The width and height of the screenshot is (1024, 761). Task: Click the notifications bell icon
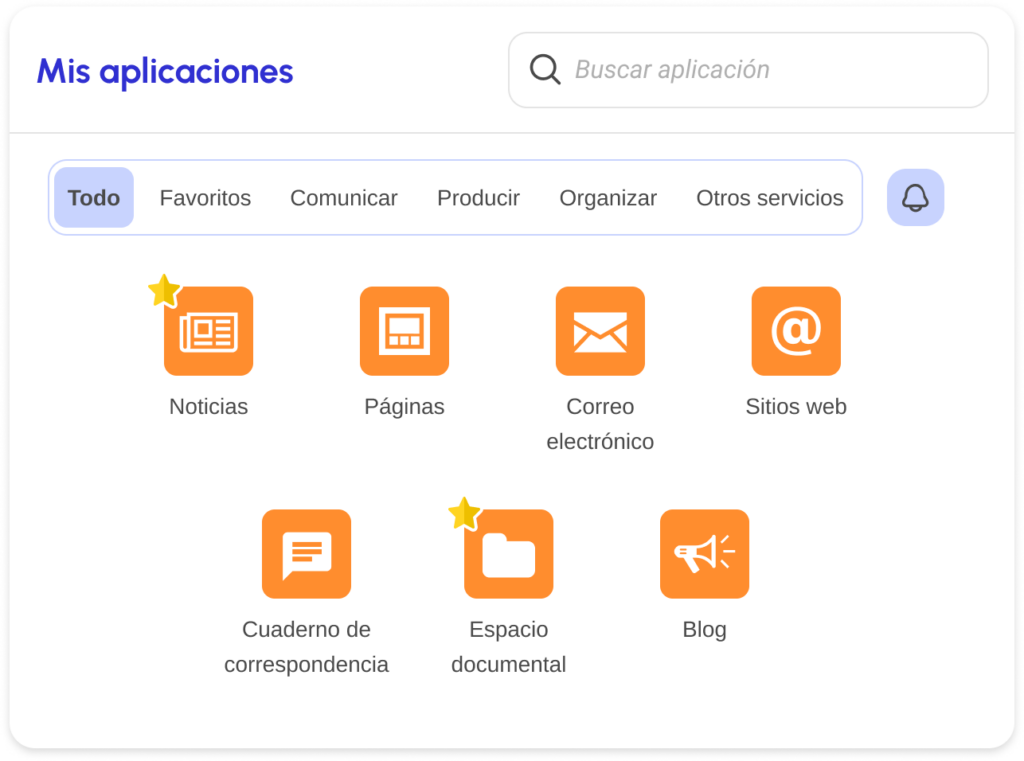click(x=915, y=197)
